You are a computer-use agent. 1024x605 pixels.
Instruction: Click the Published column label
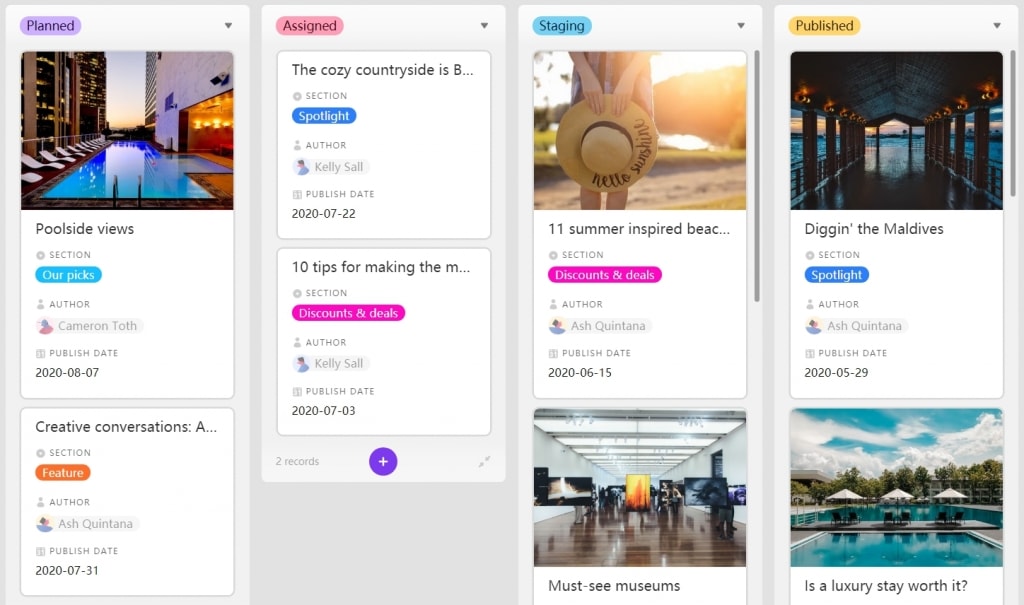(824, 25)
